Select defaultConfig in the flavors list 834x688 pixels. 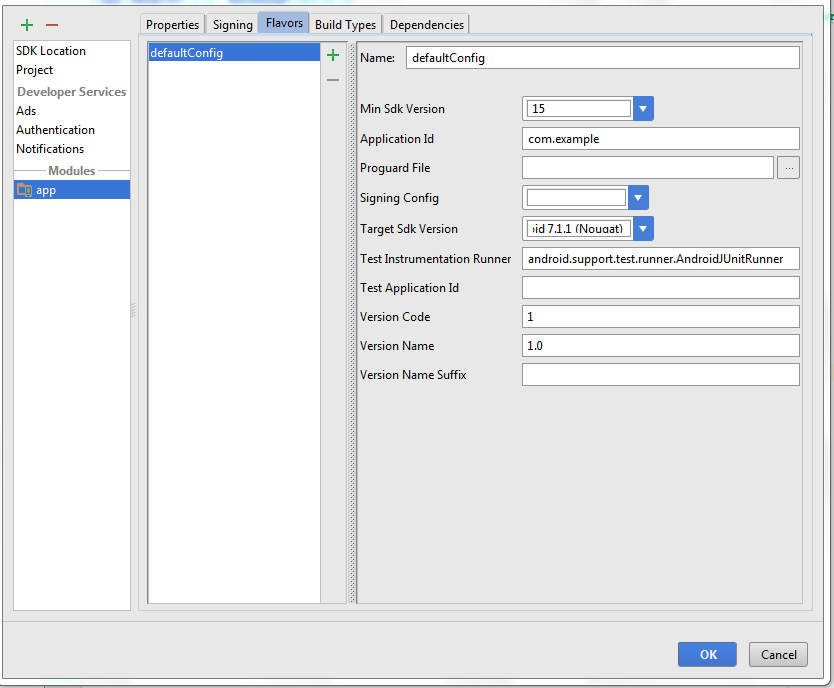tap(186, 53)
